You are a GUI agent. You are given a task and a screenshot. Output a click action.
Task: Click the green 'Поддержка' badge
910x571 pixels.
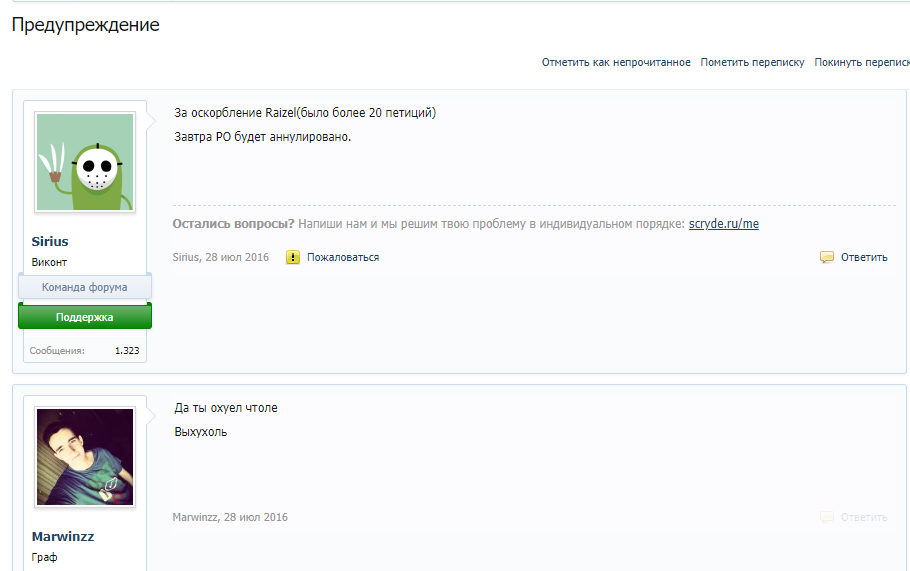(85, 316)
